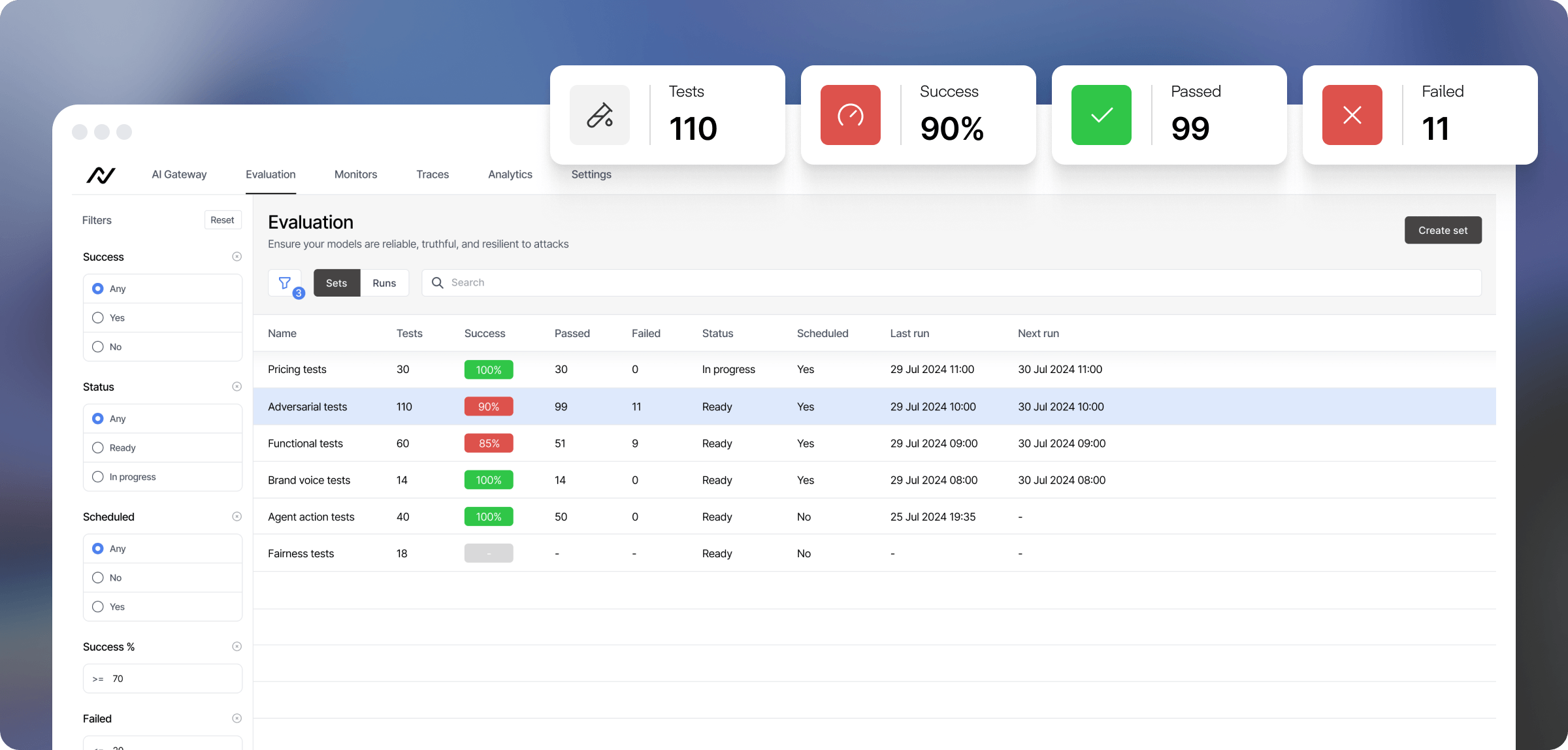Select Any under Status filter
Viewport: 1568px width, 750px height.
pos(163,419)
